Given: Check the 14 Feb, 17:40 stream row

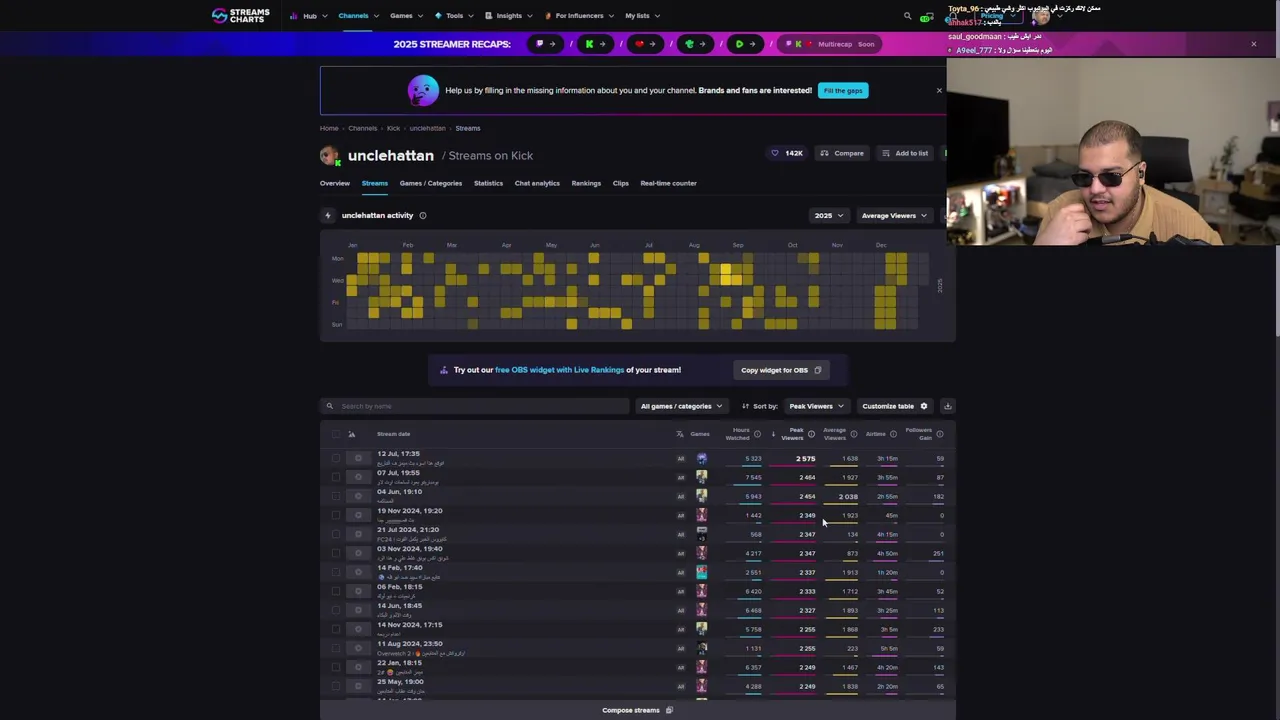Looking at the screenshot, I should point(336,572).
